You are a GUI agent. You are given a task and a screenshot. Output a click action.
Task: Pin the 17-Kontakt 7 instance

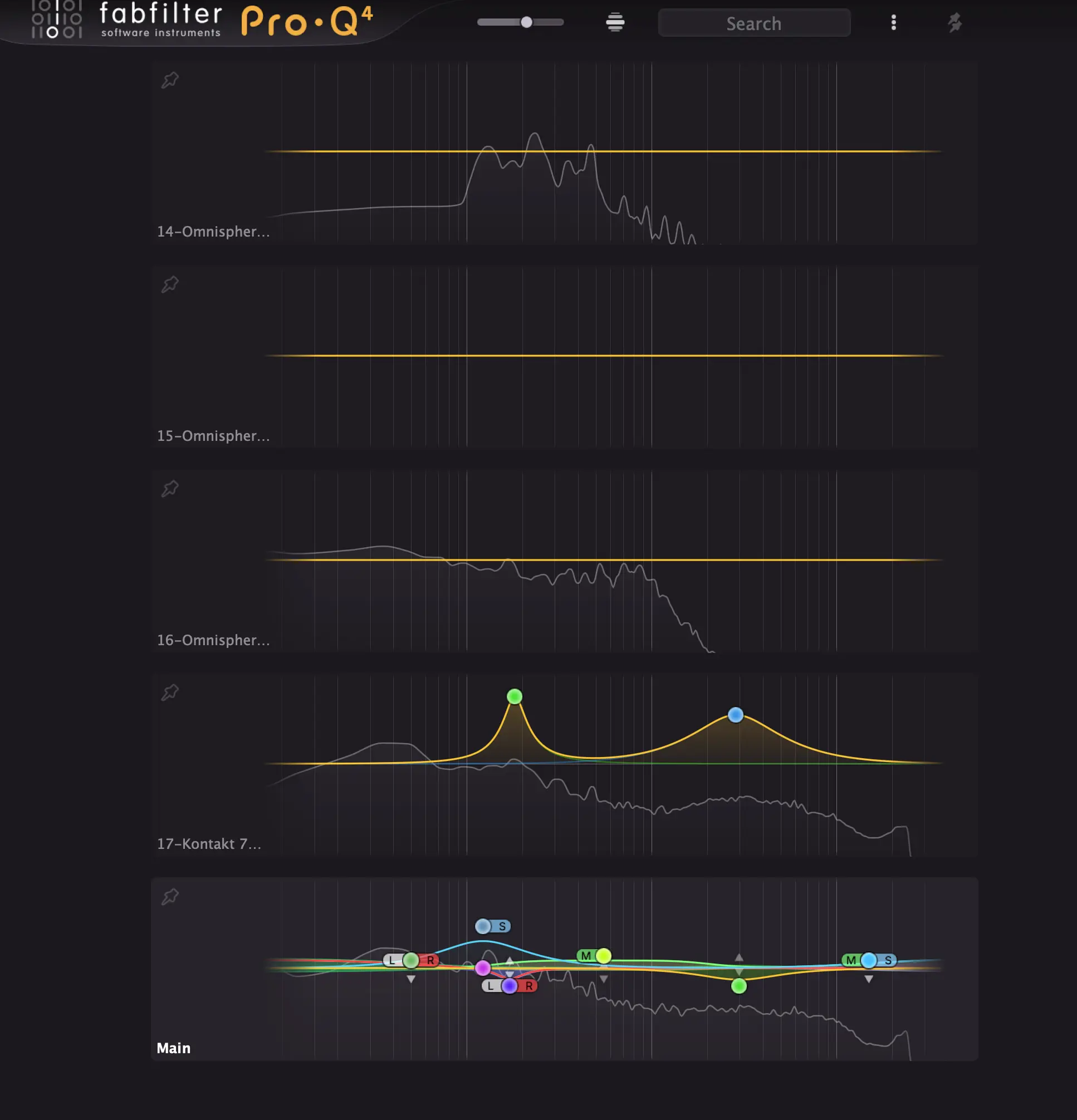click(170, 692)
